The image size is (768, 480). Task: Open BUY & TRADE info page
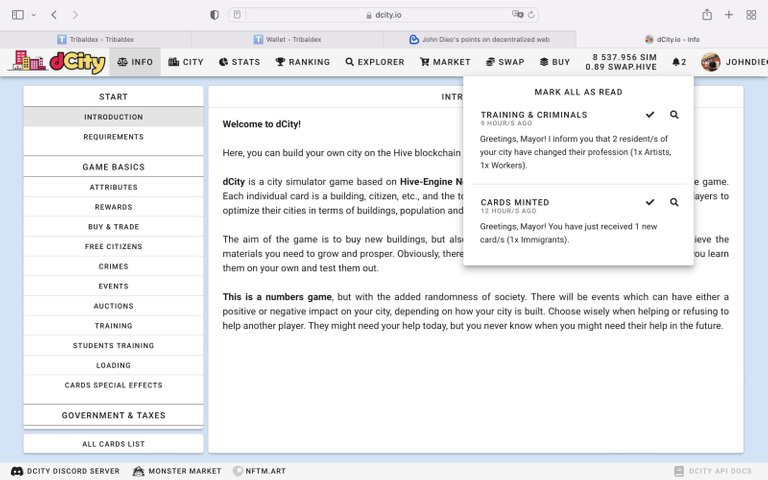pyautogui.click(x=114, y=227)
